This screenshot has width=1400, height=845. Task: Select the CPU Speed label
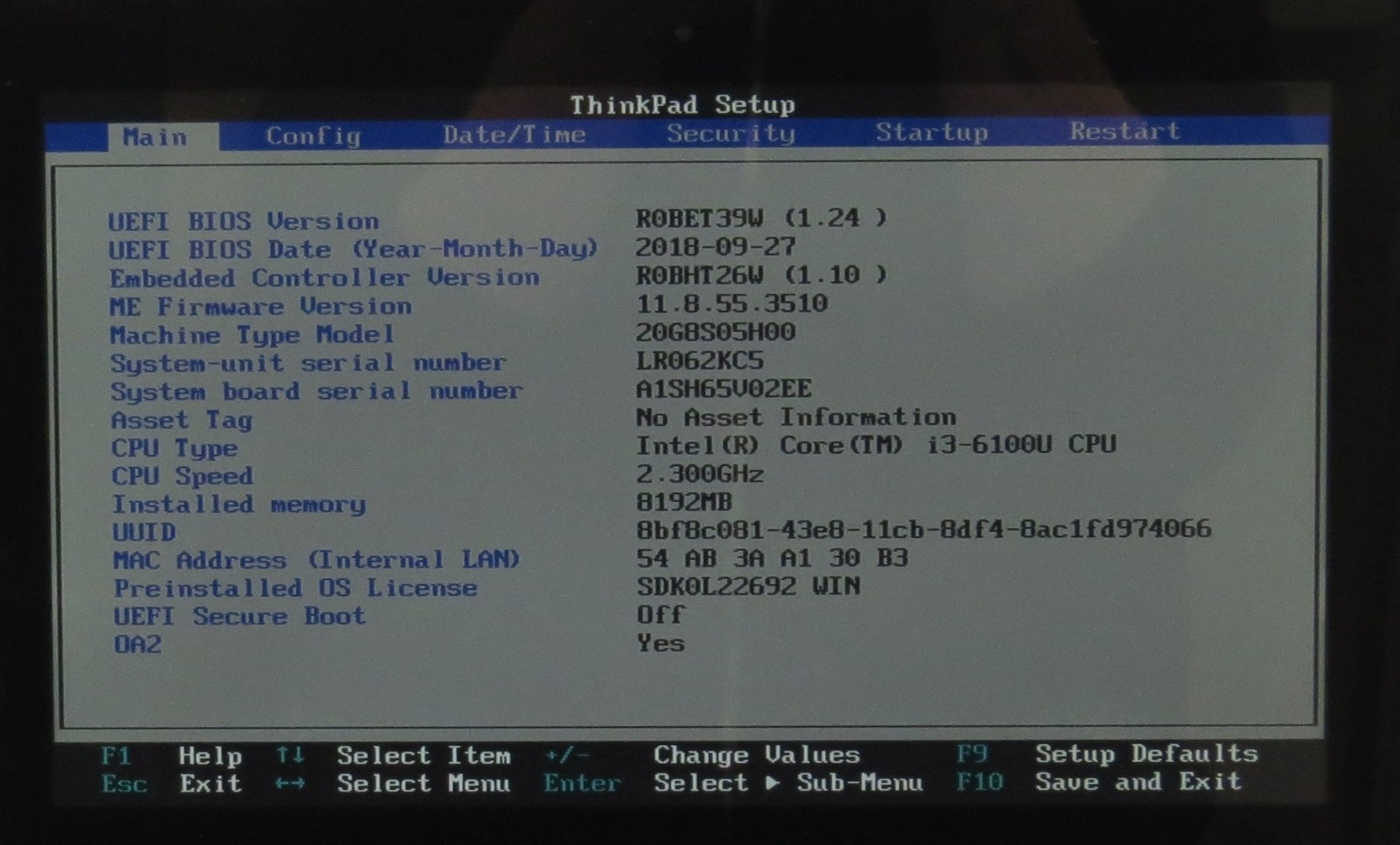[182, 477]
